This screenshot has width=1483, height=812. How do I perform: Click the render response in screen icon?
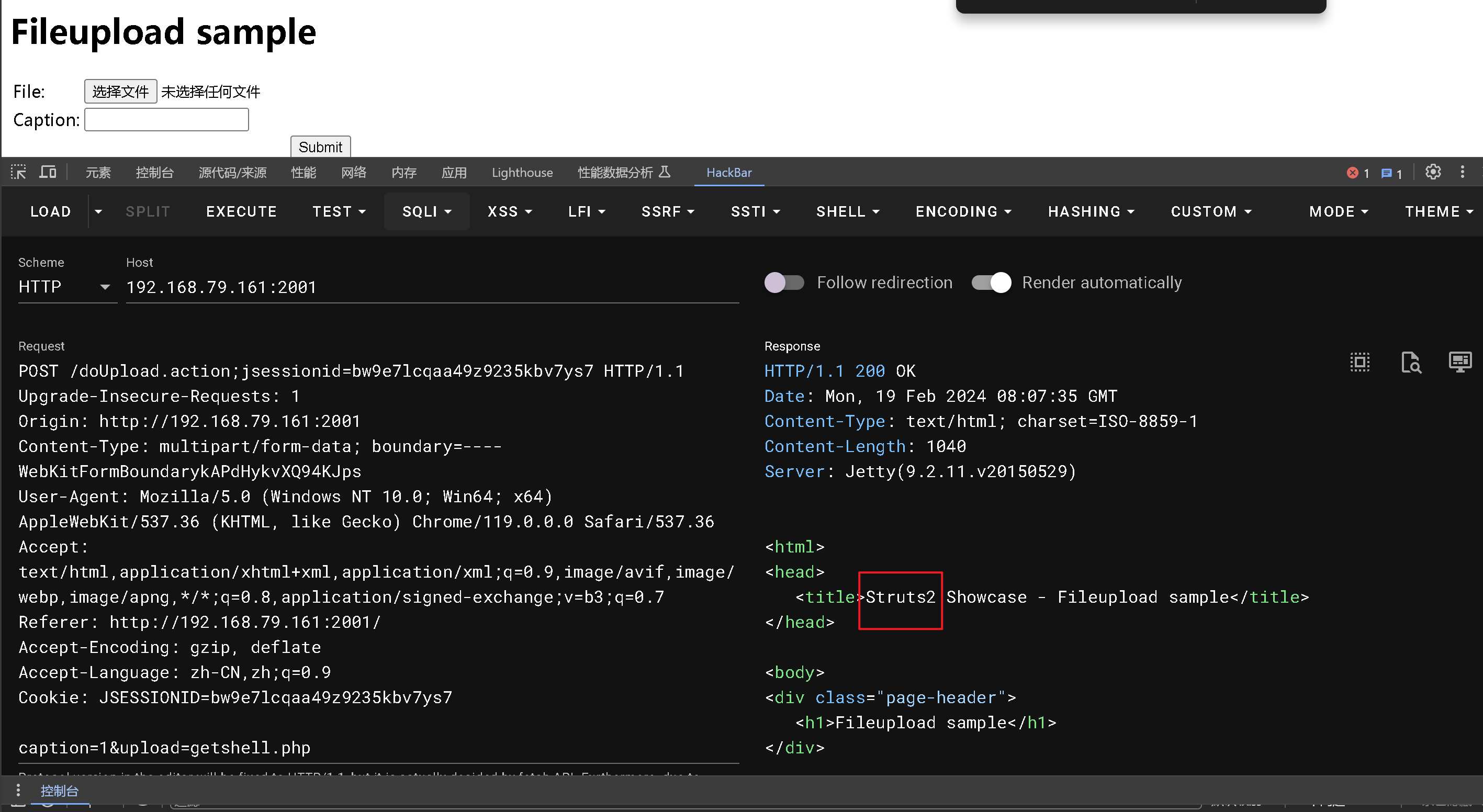pyautogui.click(x=1459, y=362)
